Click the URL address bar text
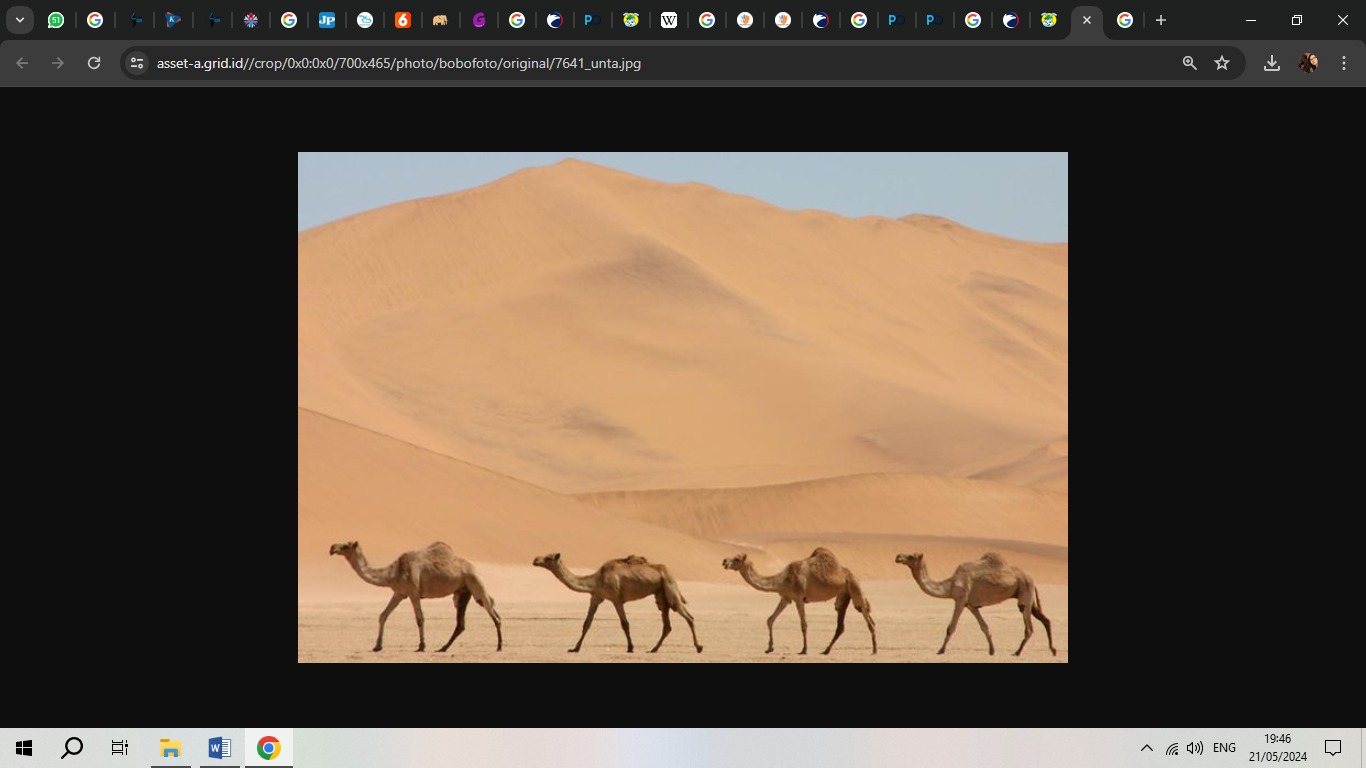This screenshot has width=1366, height=768. click(x=399, y=63)
